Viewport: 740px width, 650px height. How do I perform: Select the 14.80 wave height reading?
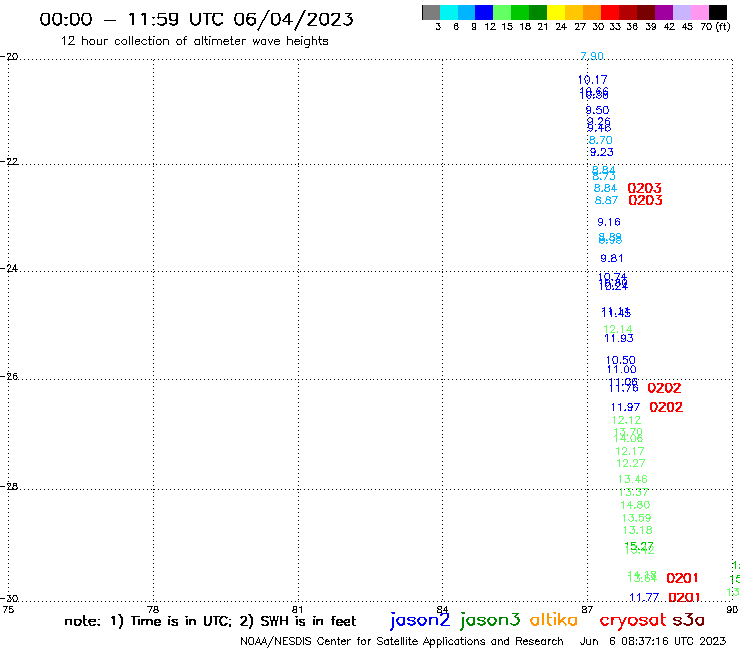click(635, 505)
